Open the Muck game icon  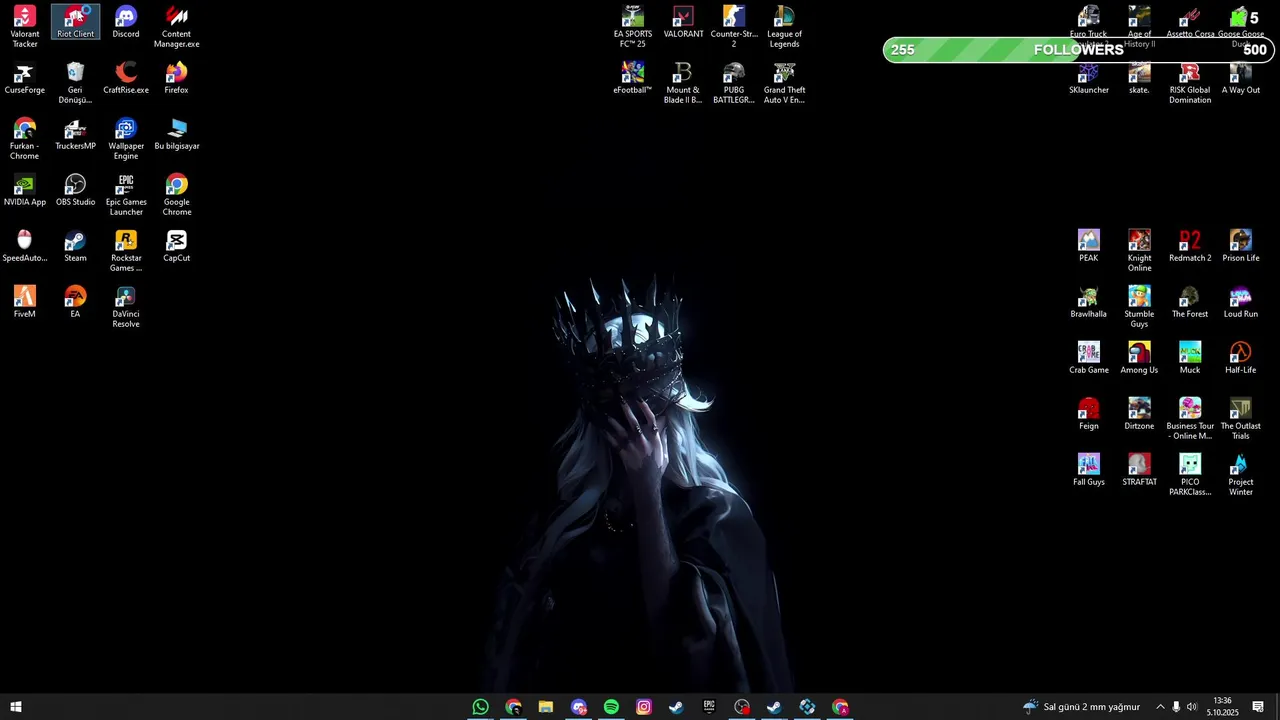tap(1190, 358)
